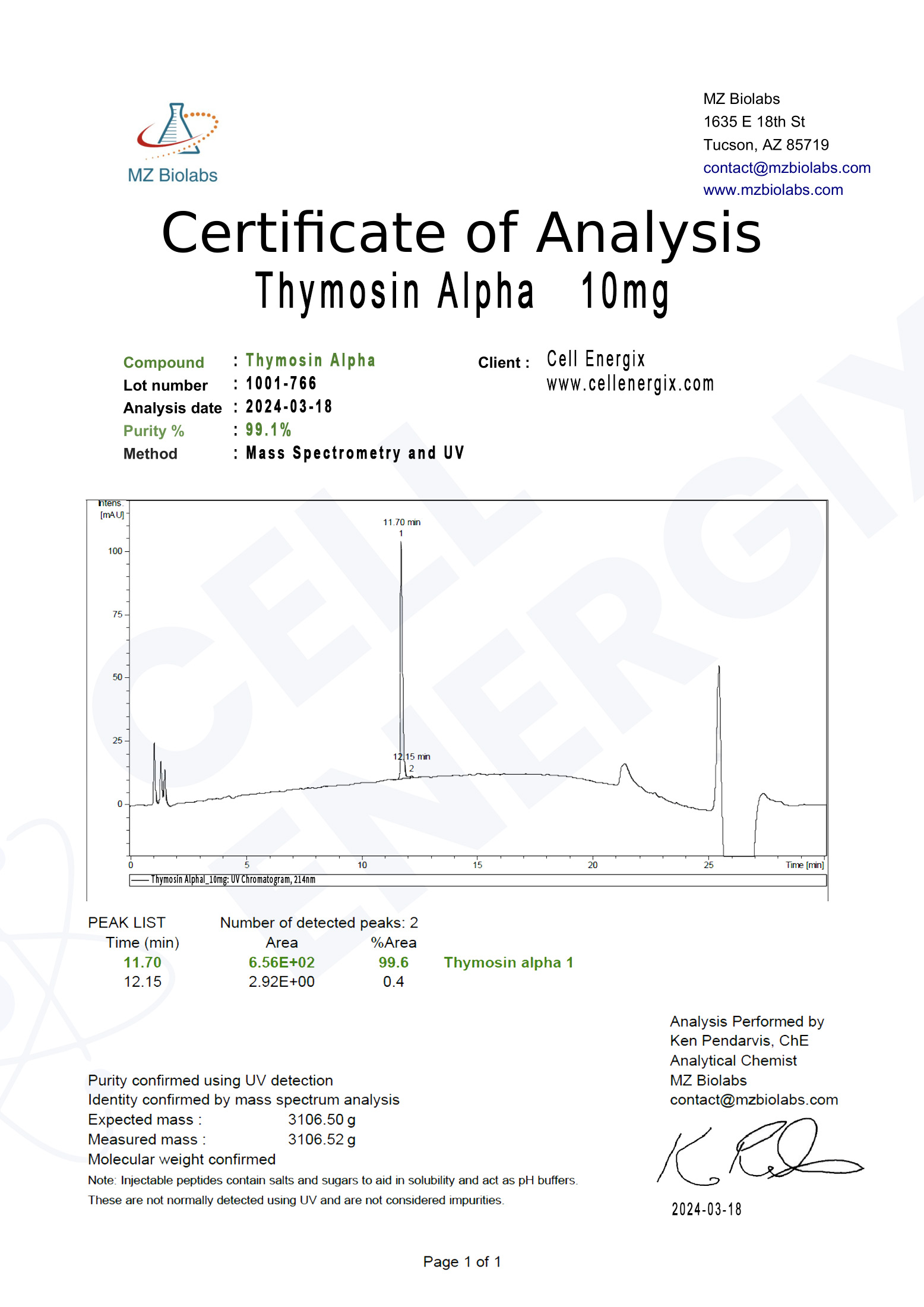
Task: Click the handwritten analyst signature
Action: [x=760, y=1152]
